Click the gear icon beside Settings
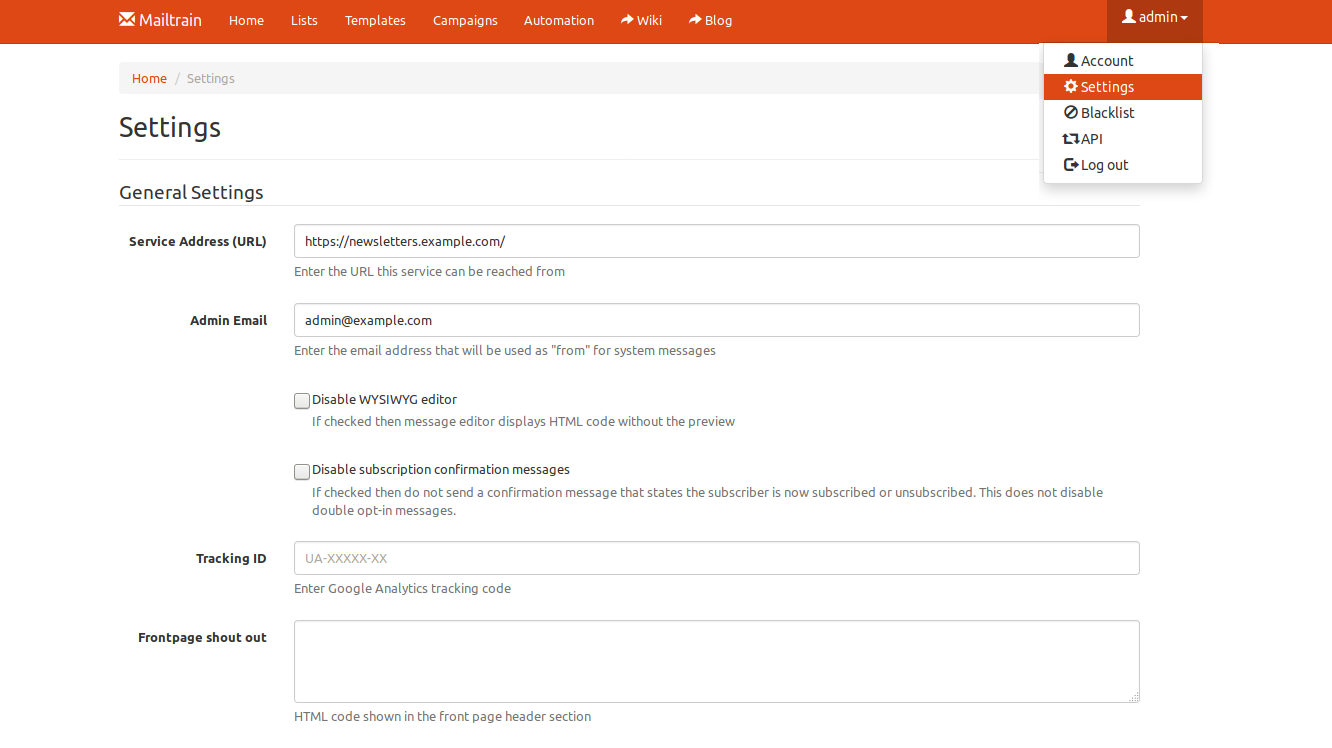The width and height of the screenshot is (1332, 748). [x=1071, y=86]
